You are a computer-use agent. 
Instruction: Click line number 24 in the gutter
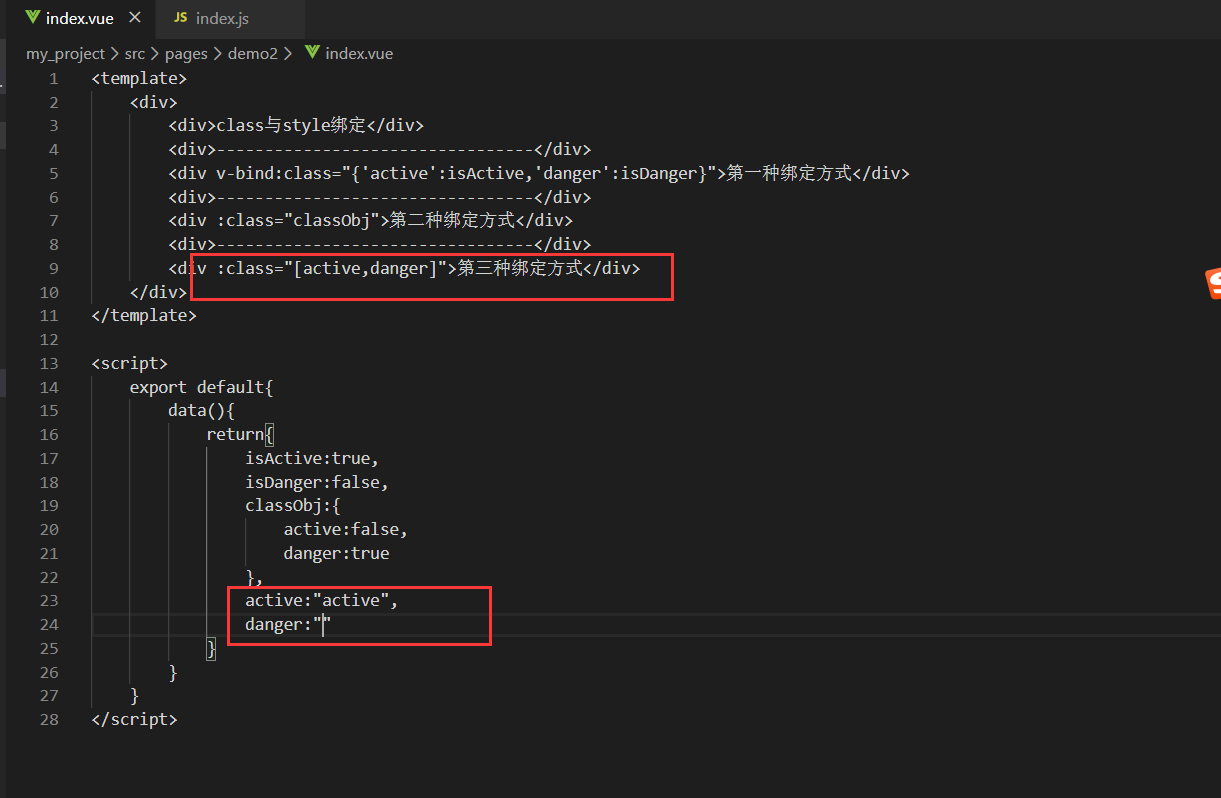click(x=49, y=624)
